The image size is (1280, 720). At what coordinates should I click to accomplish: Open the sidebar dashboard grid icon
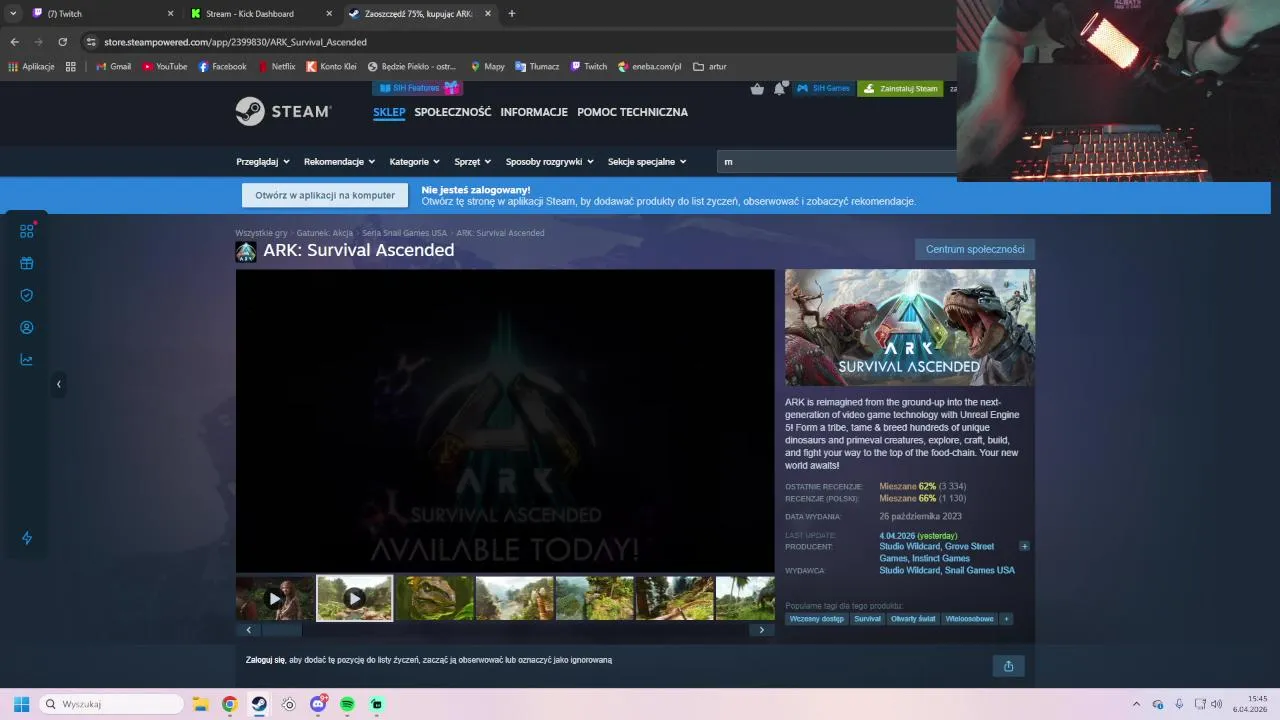[27, 231]
